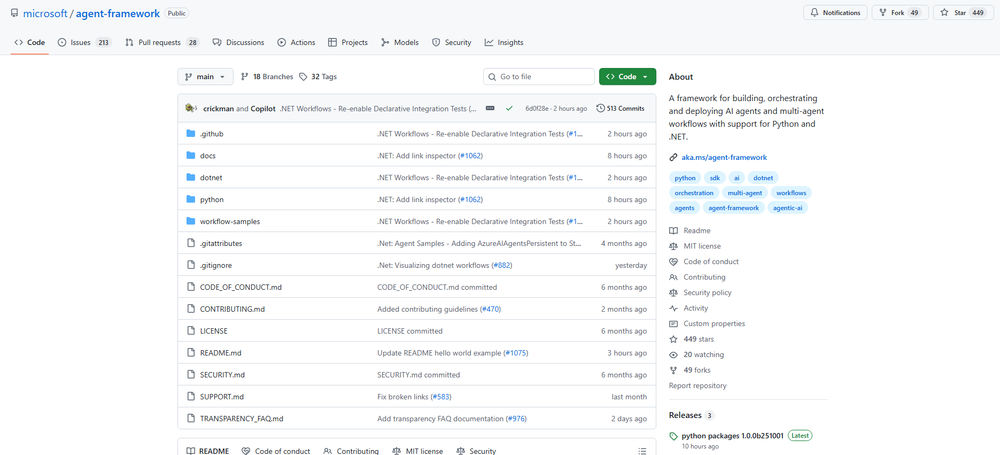Click the .gitignore file icon

tap(190, 265)
